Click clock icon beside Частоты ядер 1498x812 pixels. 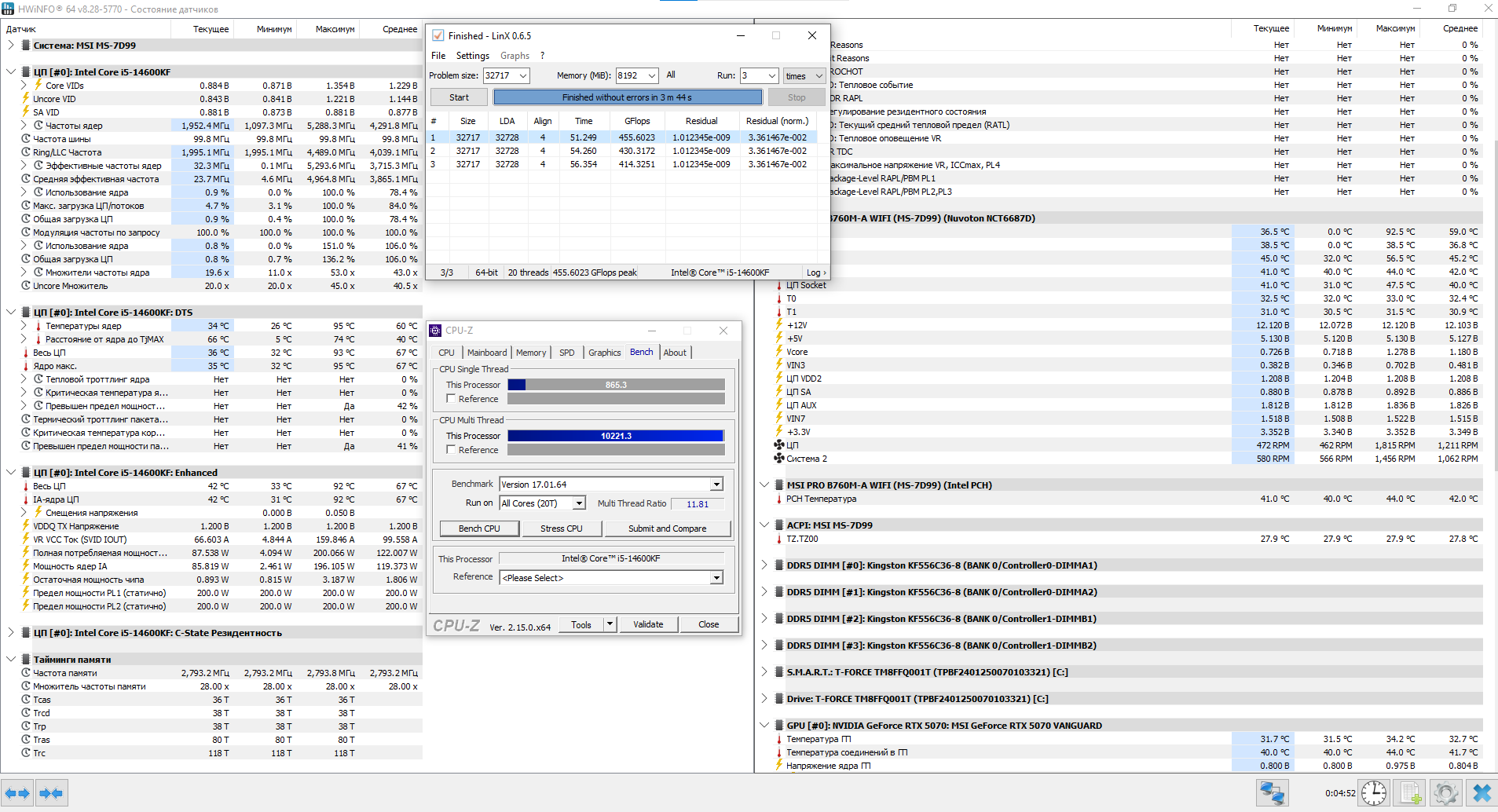[38, 125]
